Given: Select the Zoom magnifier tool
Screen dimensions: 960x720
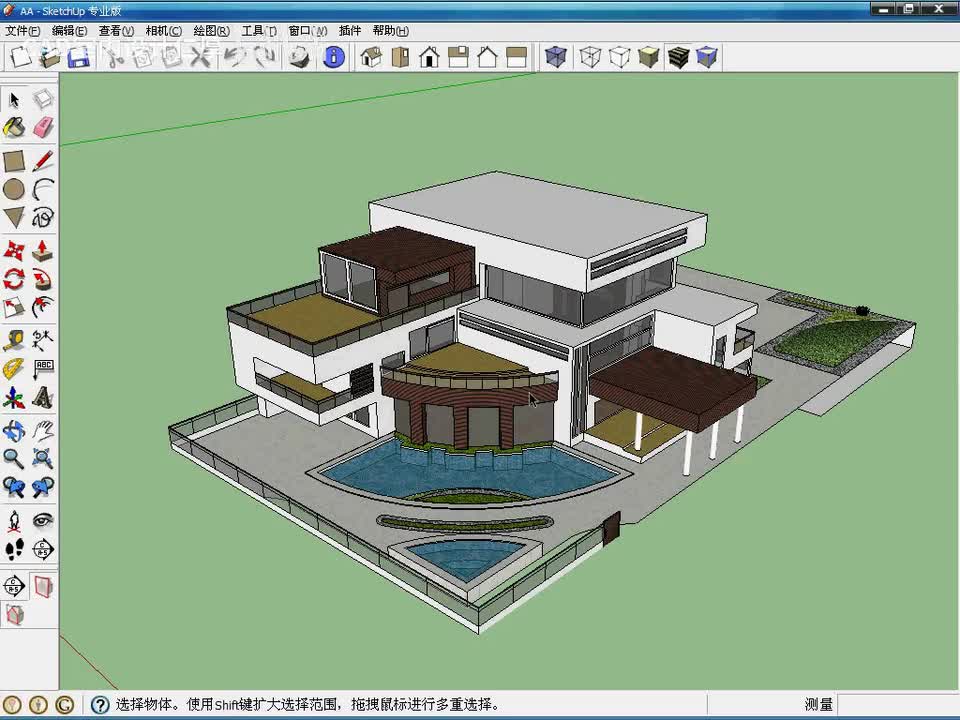Looking at the screenshot, I should point(14,459).
